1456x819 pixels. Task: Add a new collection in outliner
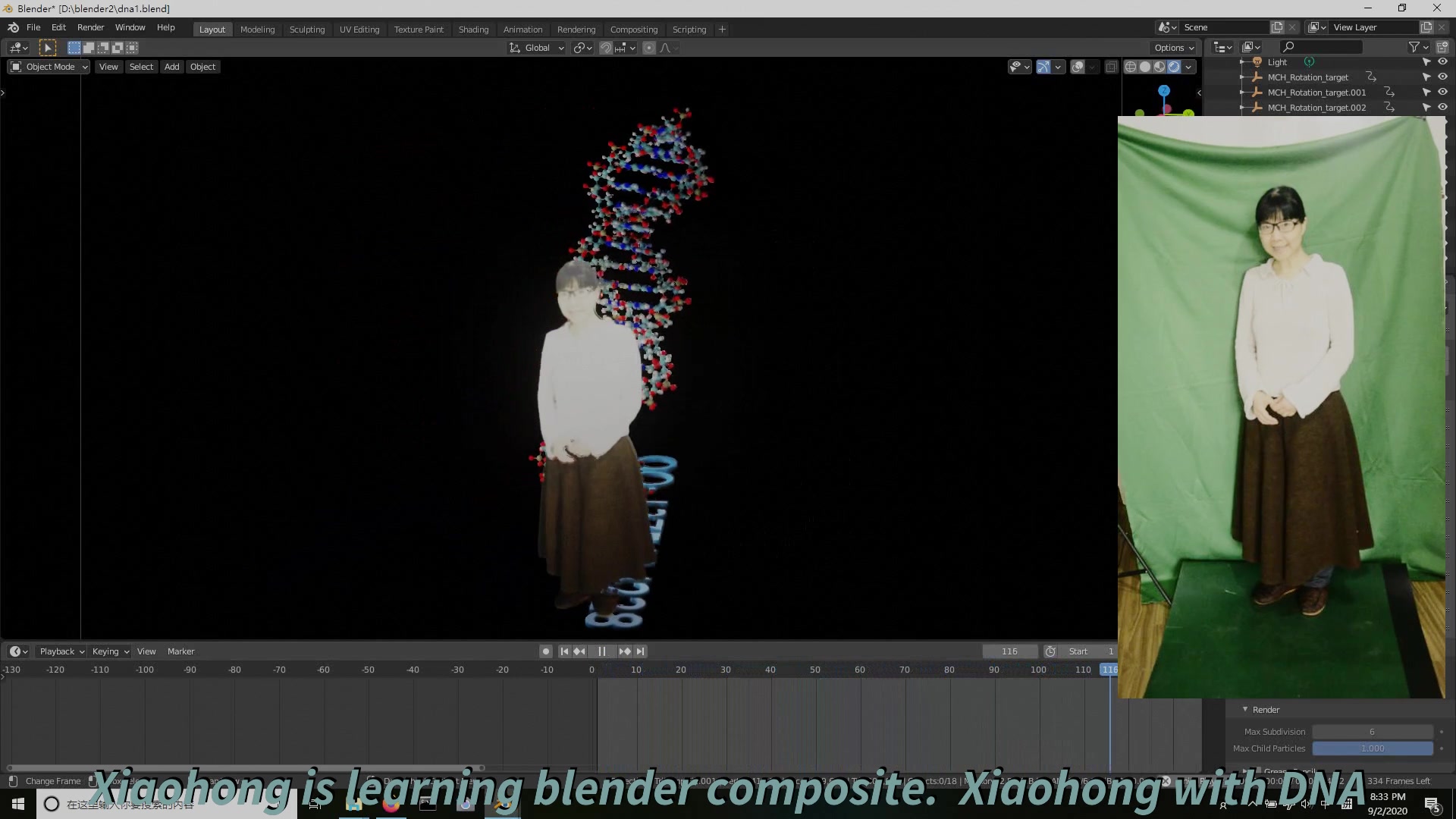1442,47
